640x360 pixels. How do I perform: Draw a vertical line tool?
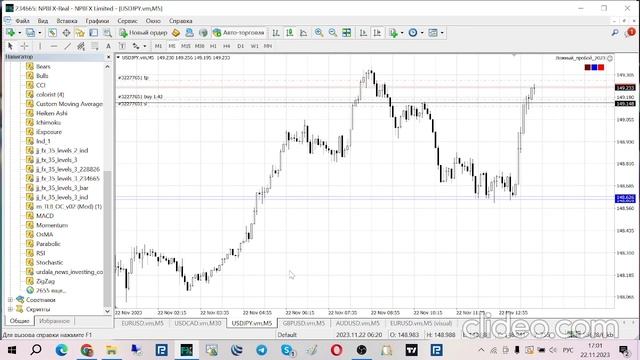point(40,46)
